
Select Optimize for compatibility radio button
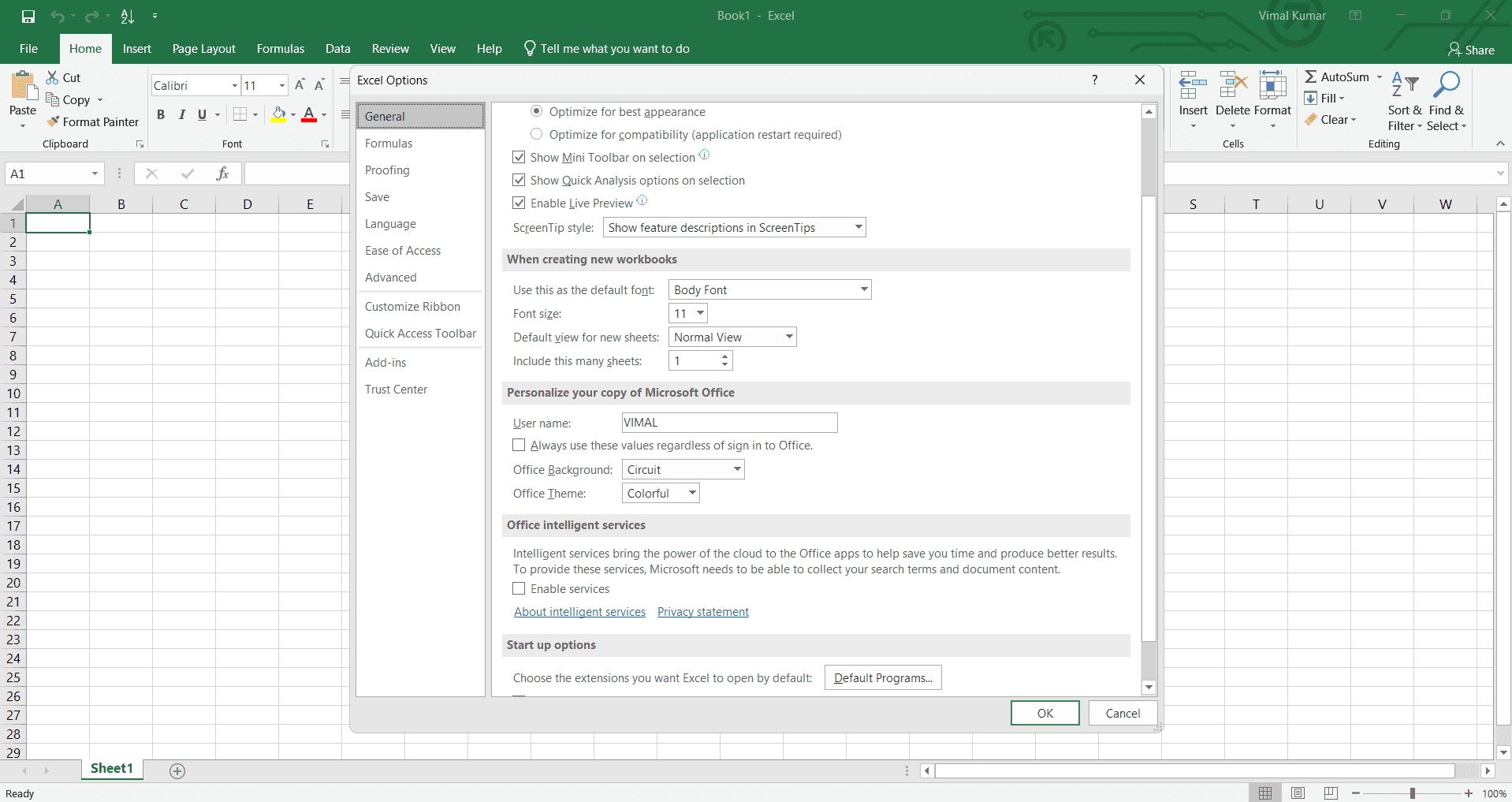(537, 134)
